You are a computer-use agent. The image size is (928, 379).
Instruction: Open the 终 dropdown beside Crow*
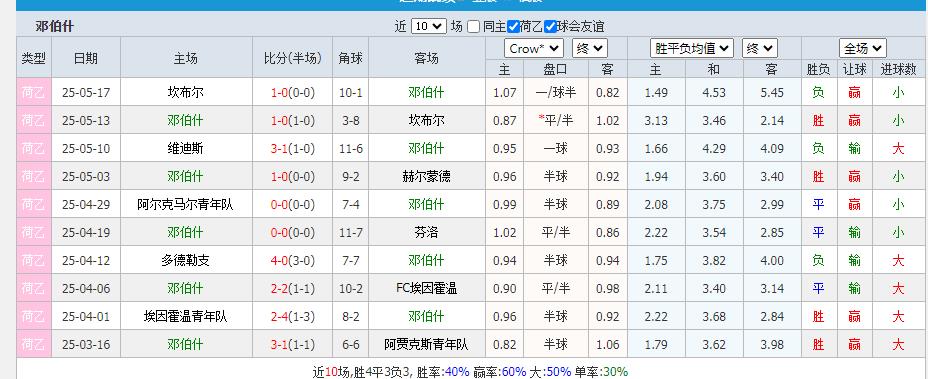click(589, 49)
